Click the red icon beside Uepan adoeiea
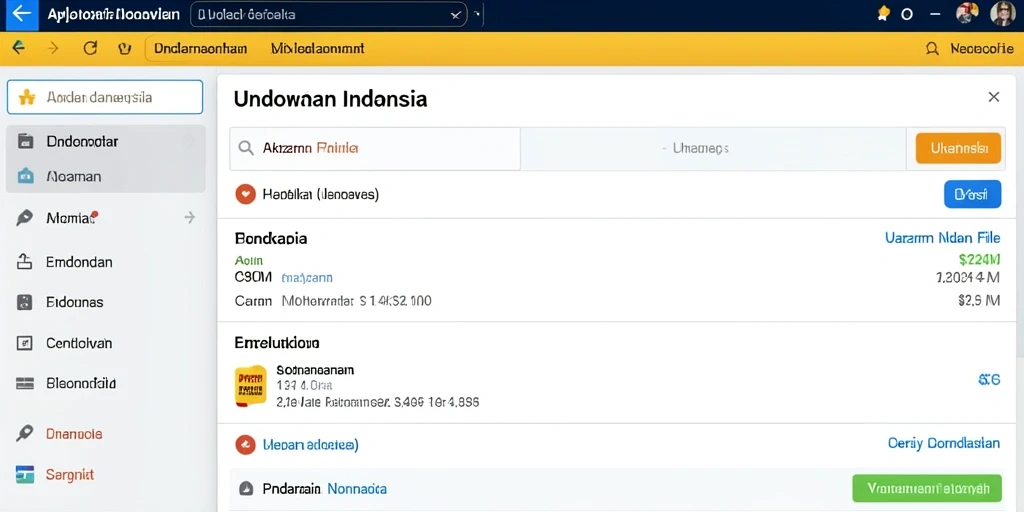1024x512 pixels. (245, 445)
